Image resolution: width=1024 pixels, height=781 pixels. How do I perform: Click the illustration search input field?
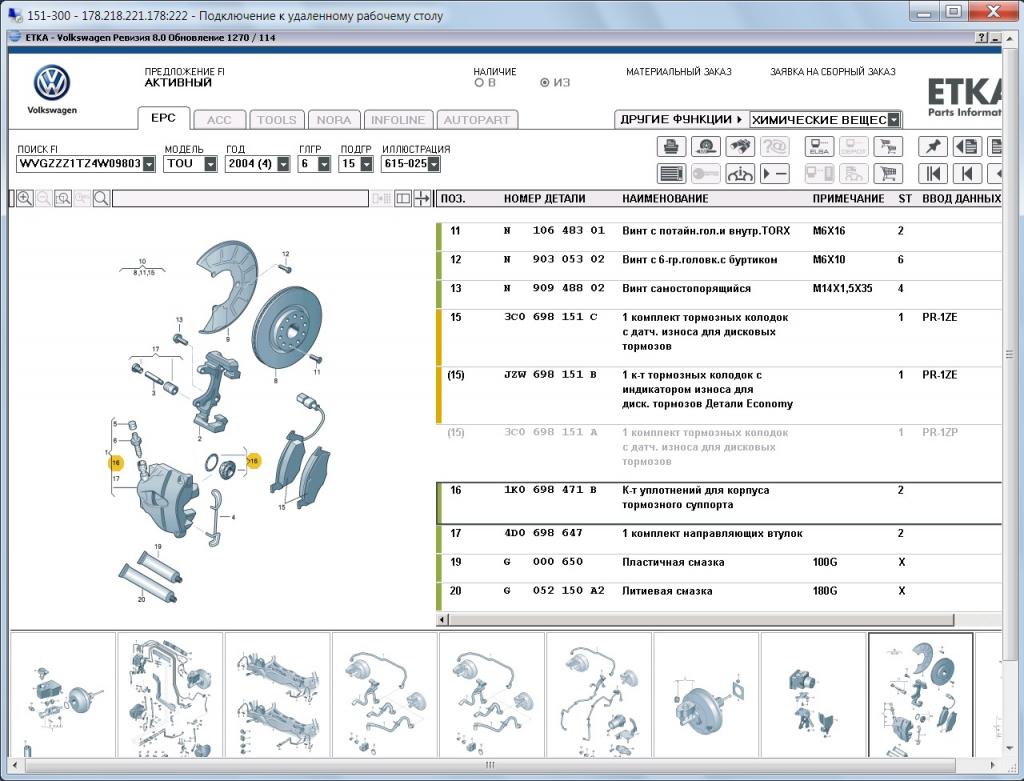(240, 199)
